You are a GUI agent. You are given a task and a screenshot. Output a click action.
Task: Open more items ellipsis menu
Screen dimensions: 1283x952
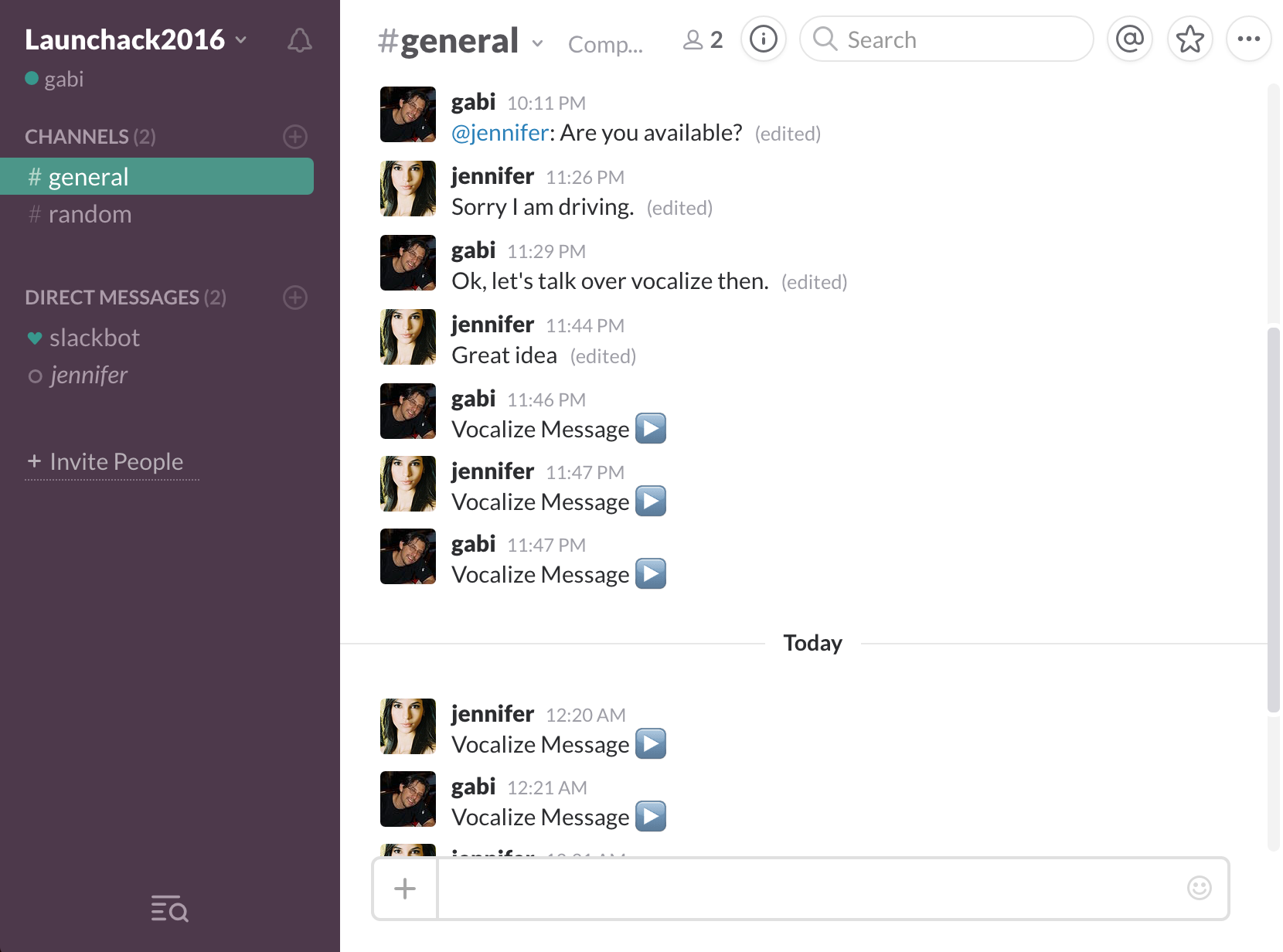point(1249,39)
